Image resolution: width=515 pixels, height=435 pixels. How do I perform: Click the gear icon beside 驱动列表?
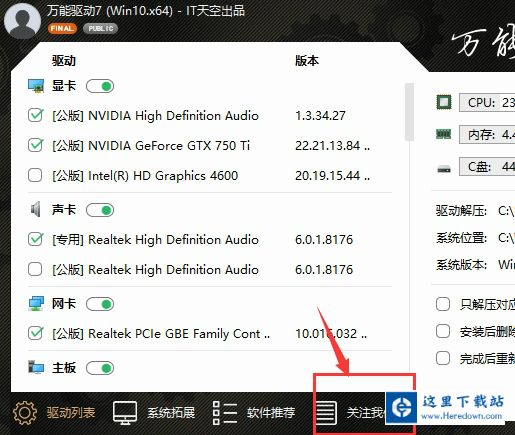24,413
